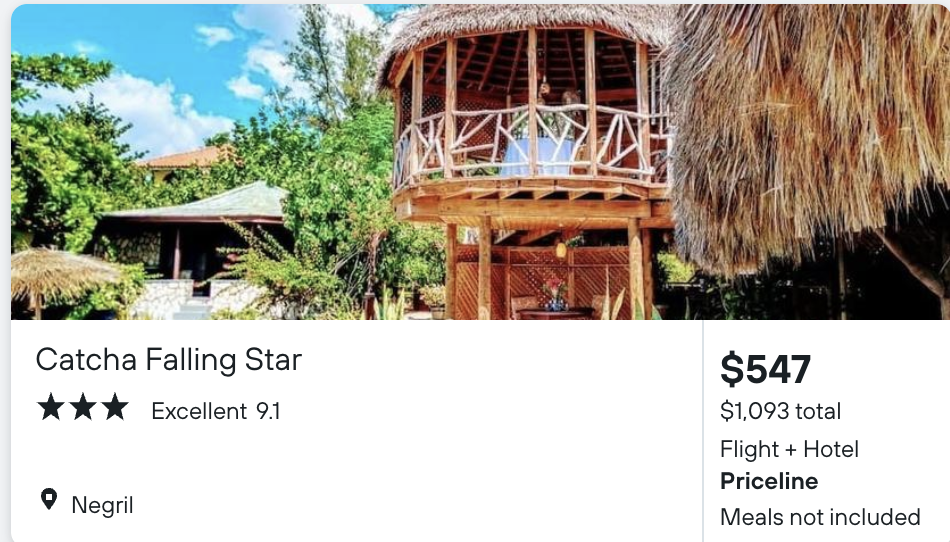The height and width of the screenshot is (542, 950).
Task: Click the Meals not included note
Action: click(x=820, y=517)
